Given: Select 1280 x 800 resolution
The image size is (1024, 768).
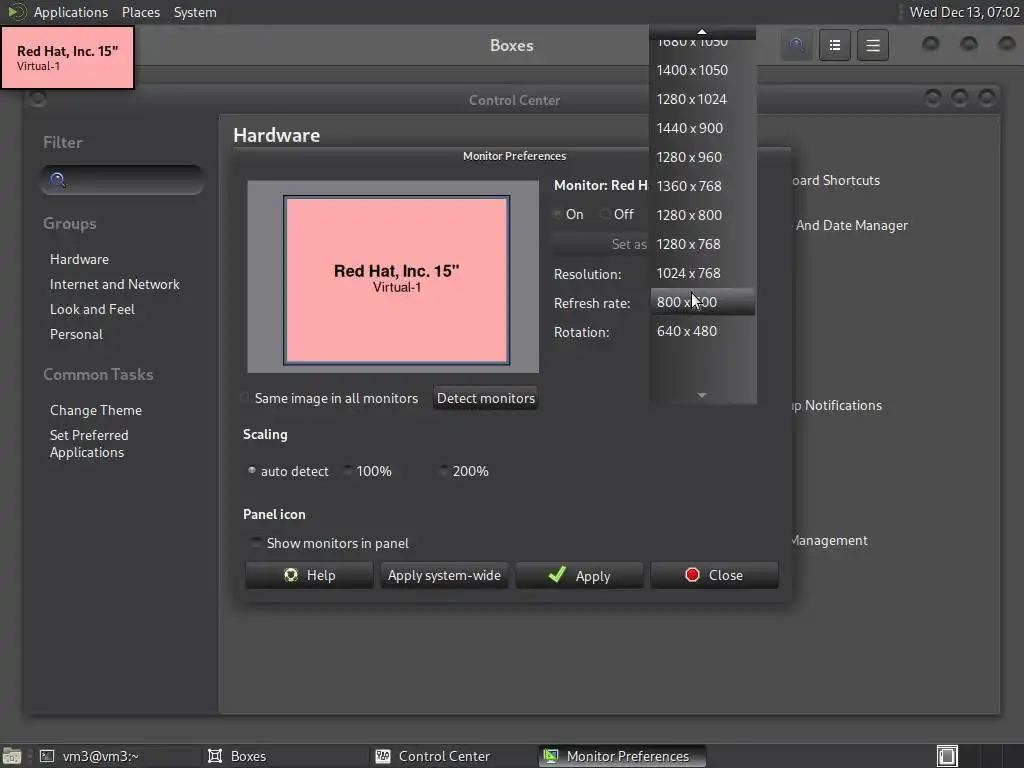Looking at the screenshot, I should [x=703, y=215].
